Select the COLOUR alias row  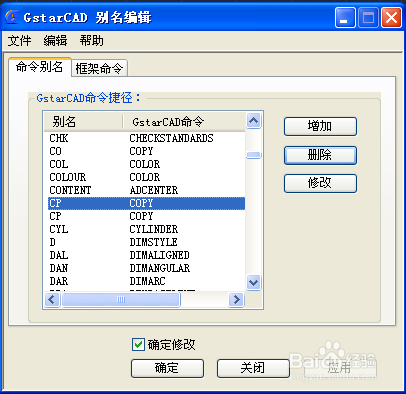coord(147,177)
